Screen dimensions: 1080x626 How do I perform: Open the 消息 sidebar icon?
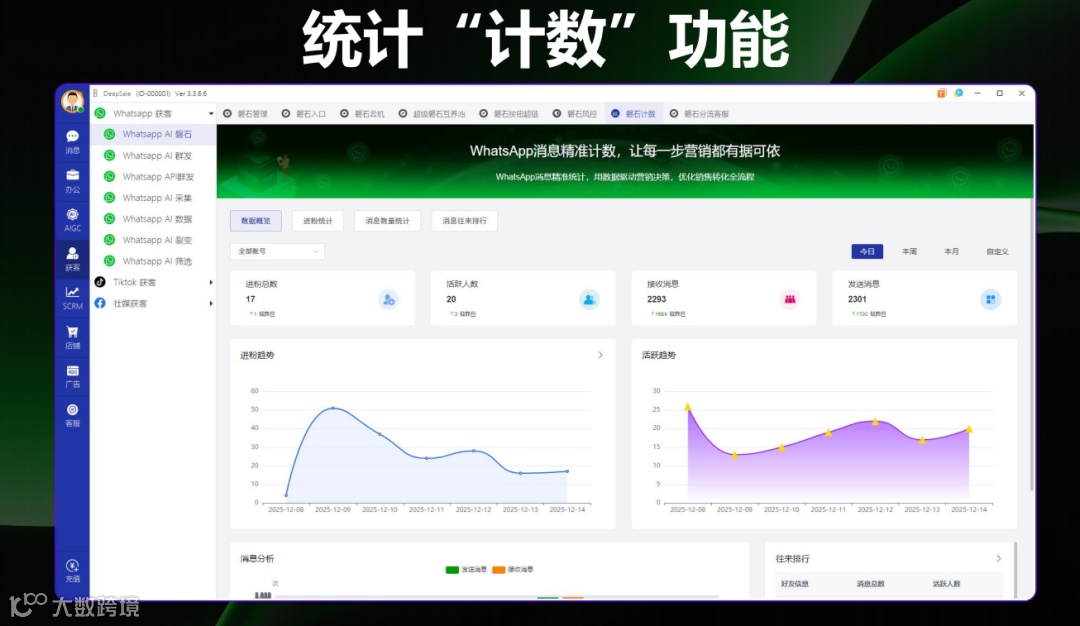pyautogui.click(x=72, y=141)
